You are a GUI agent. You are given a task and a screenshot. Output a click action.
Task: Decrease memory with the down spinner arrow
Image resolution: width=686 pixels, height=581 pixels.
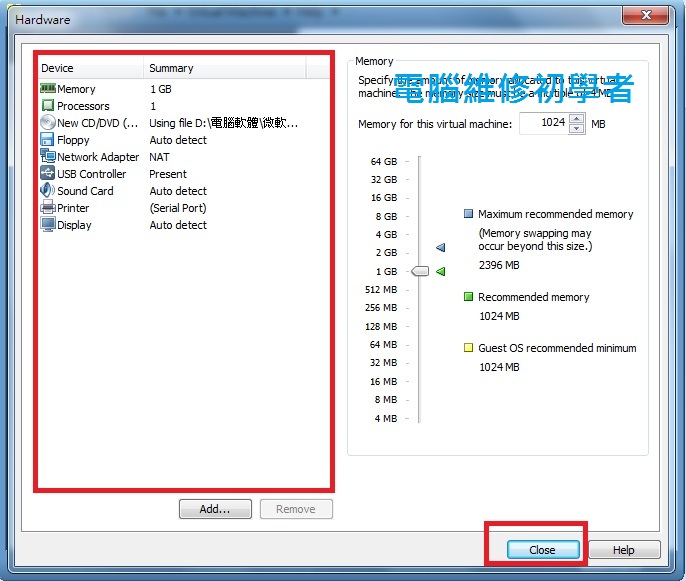pyautogui.click(x=577, y=129)
